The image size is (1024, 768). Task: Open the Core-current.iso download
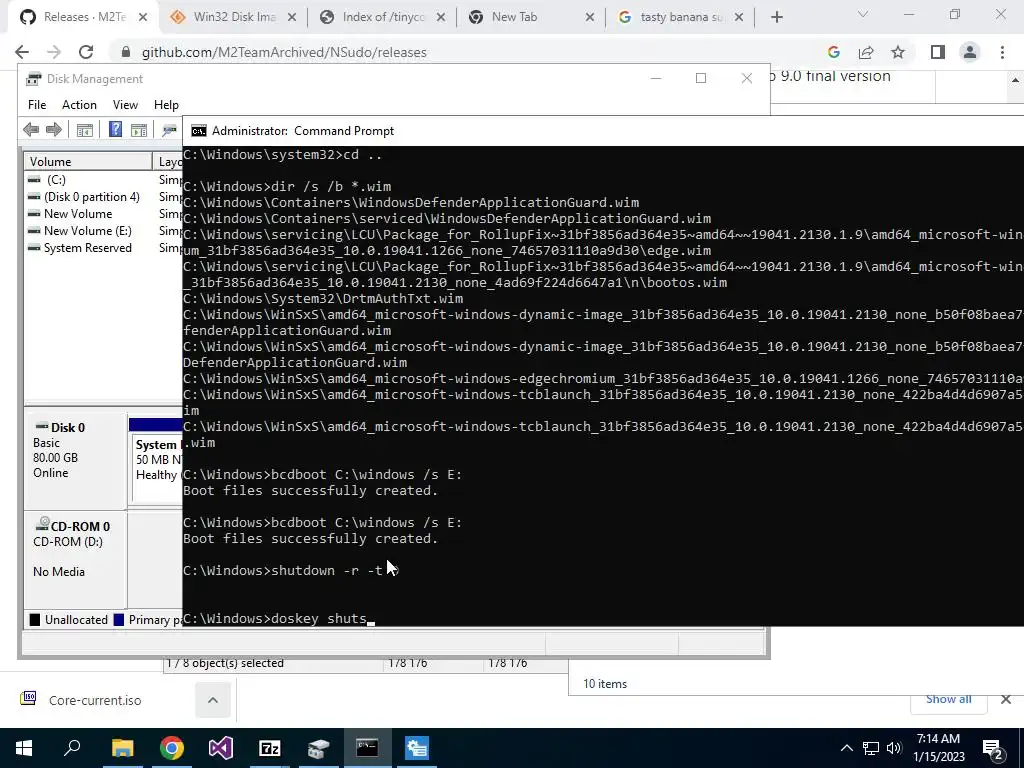(95, 700)
